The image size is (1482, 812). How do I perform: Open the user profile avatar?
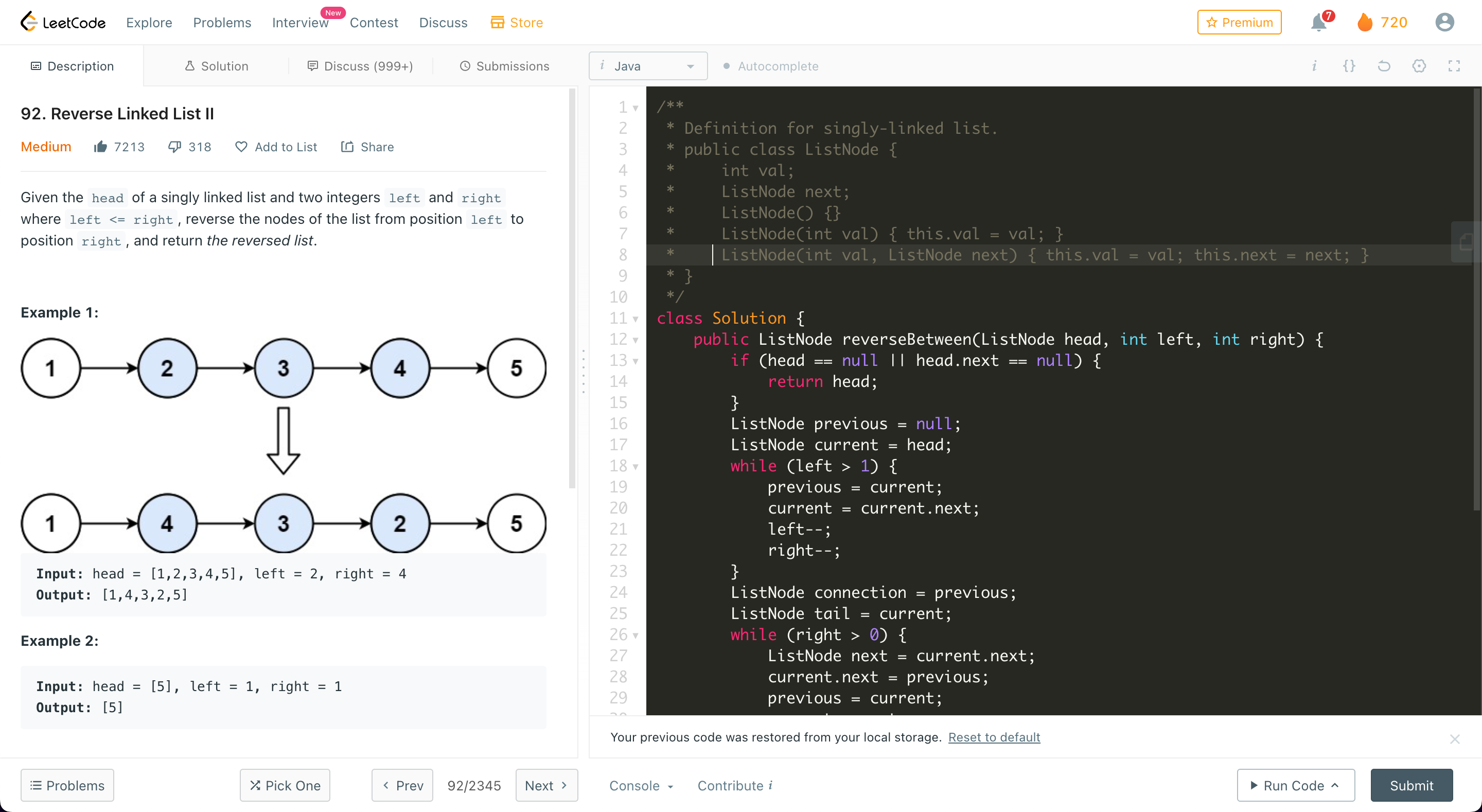(1444, 23)
